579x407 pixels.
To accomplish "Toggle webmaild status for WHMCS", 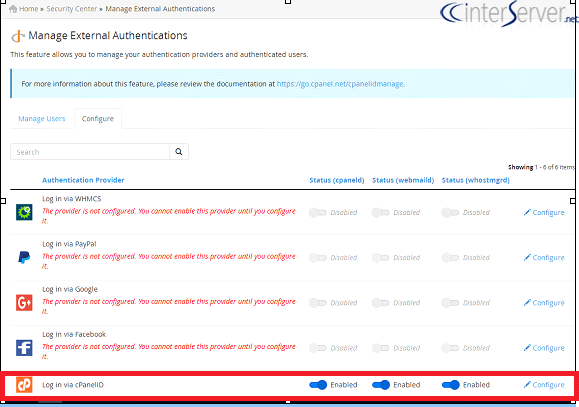I will [x=380, y=212].
